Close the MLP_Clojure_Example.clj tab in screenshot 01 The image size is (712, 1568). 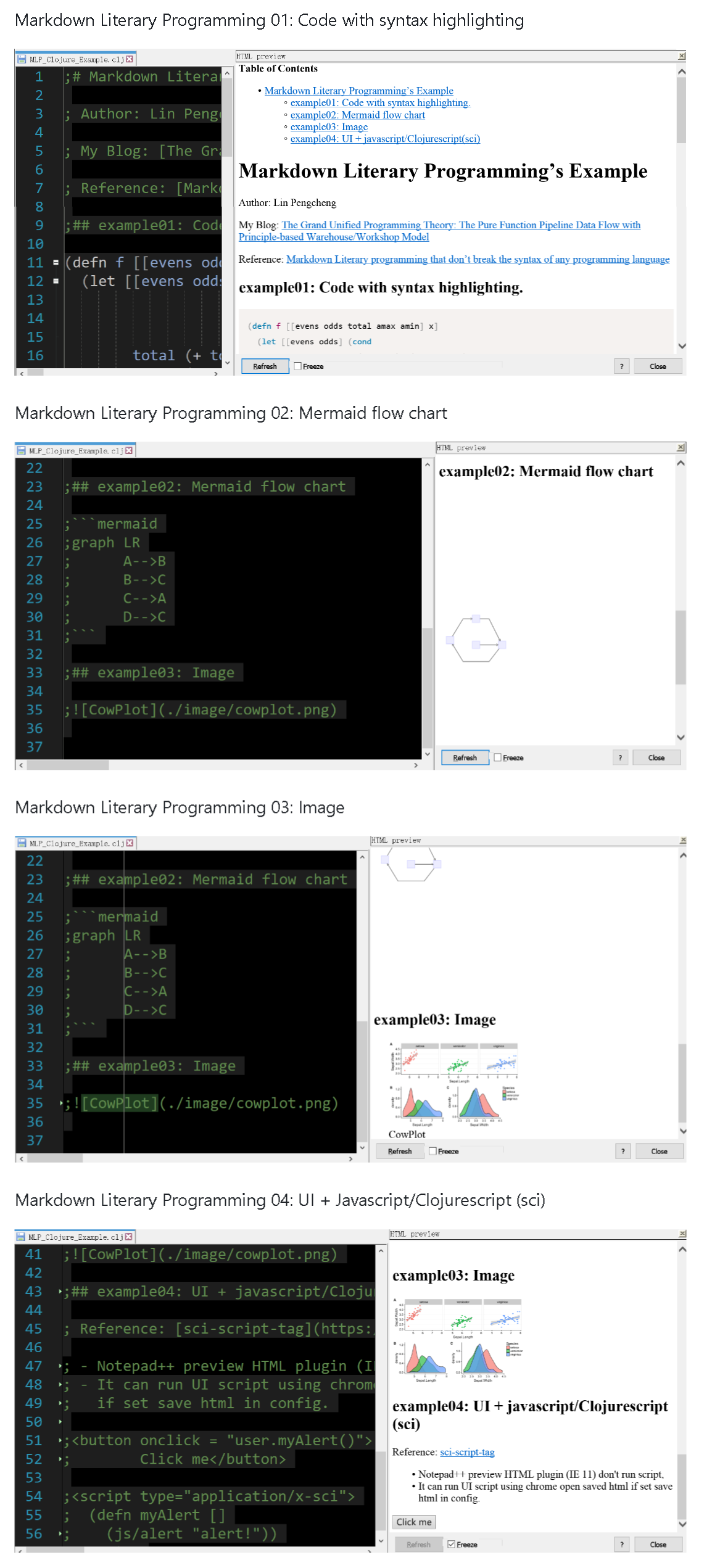click(130, 59)
